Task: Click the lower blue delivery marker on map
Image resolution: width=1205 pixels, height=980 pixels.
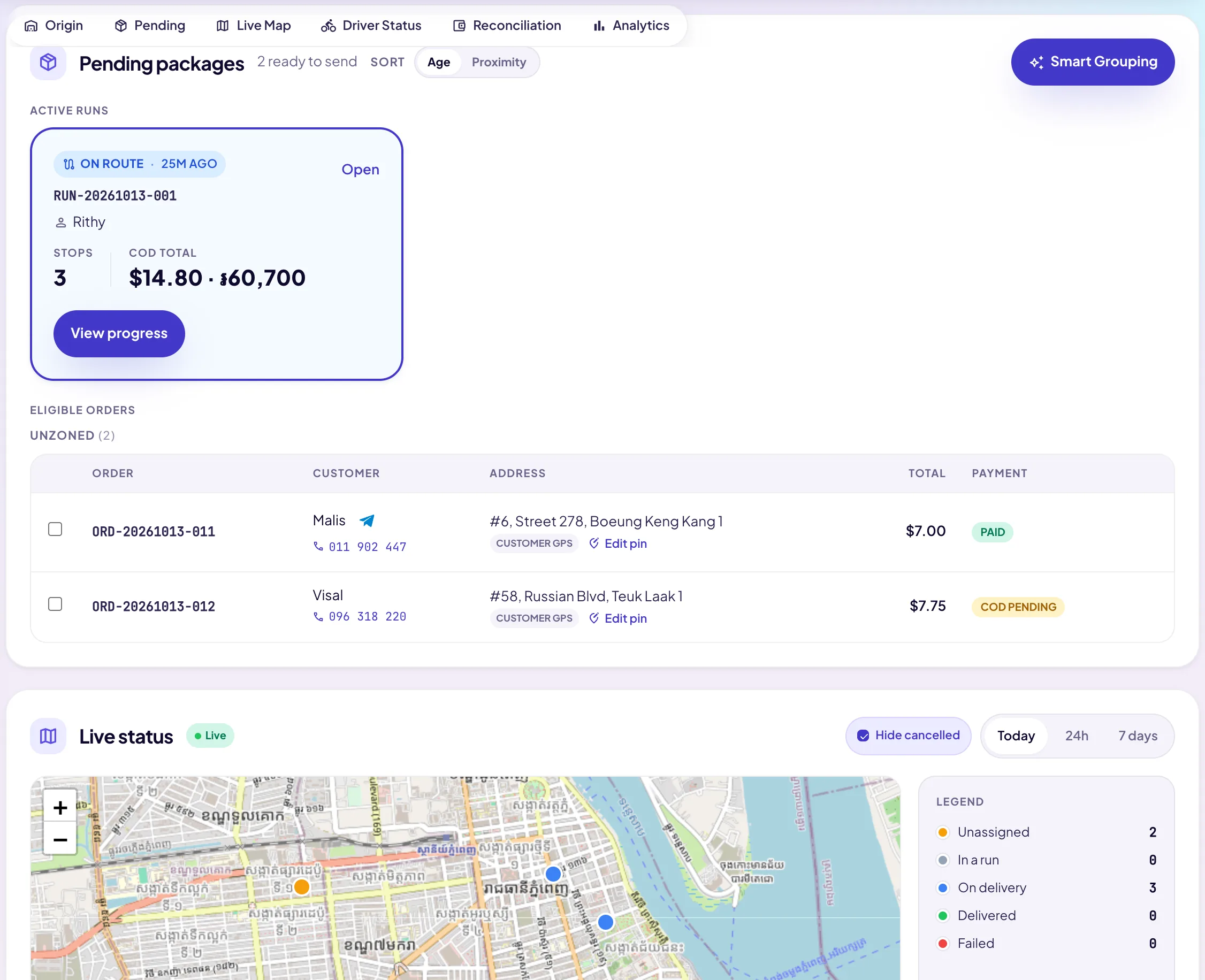Action: pos(605,922)
